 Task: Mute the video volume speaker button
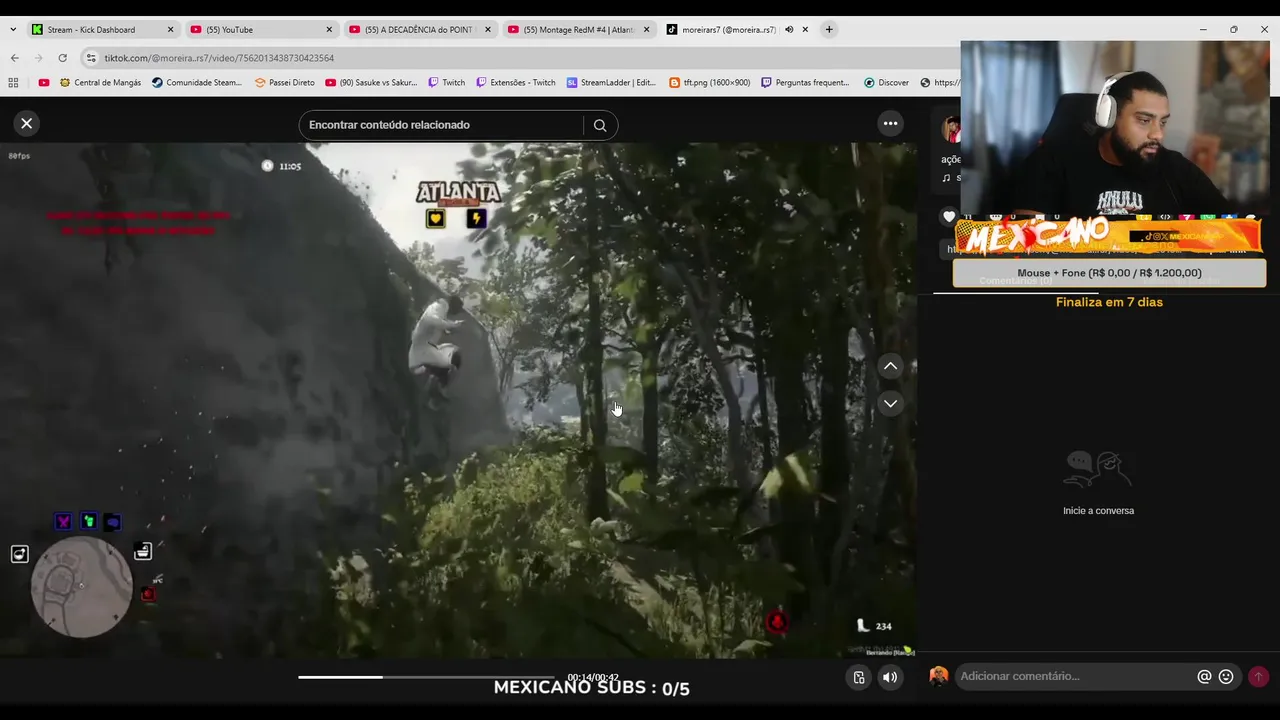(889, 677)
